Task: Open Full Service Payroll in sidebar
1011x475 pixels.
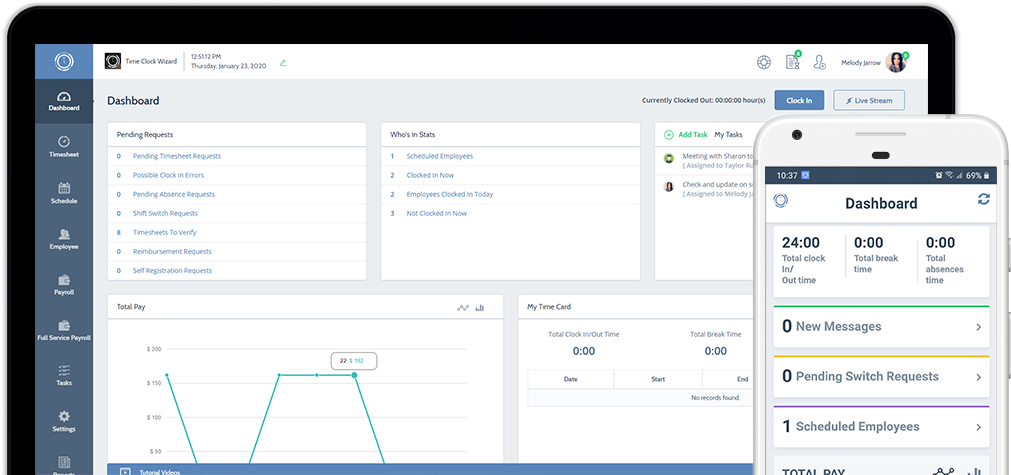Action: 64,331
